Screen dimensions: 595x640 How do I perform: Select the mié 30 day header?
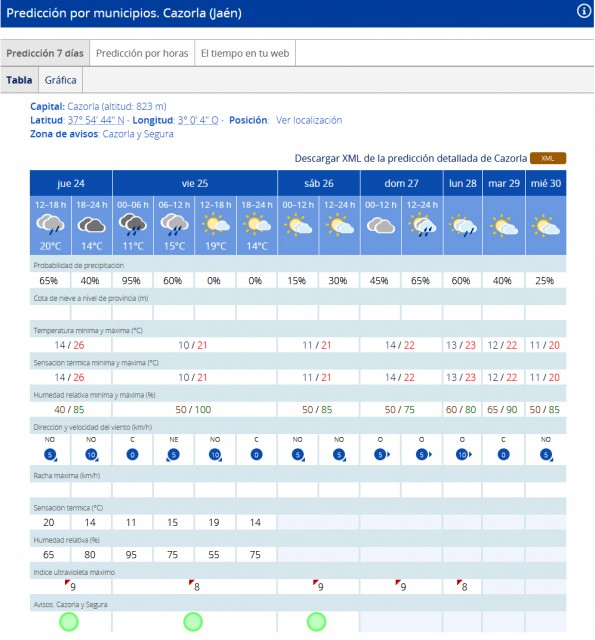coord(546,183)
